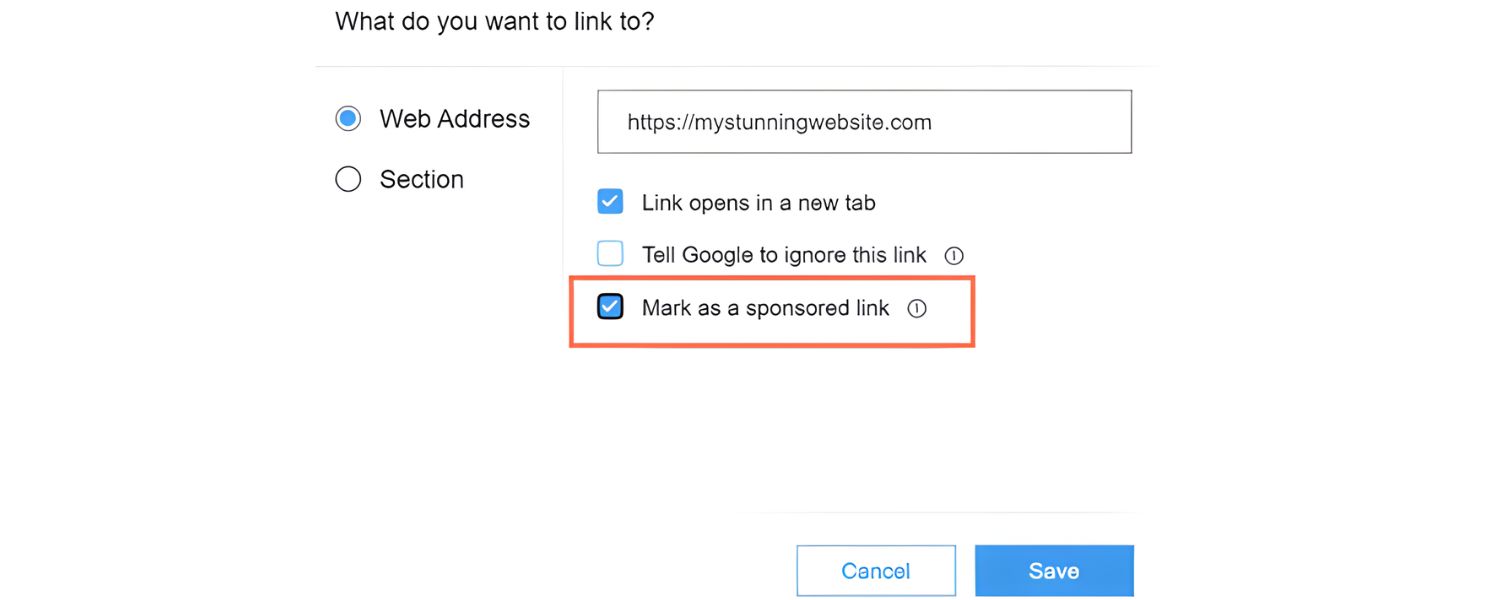This screenshot has height=600, width=1500.
Task: Uncheck the Mark as a sponsored link checkbox
Action: [610, 306]
